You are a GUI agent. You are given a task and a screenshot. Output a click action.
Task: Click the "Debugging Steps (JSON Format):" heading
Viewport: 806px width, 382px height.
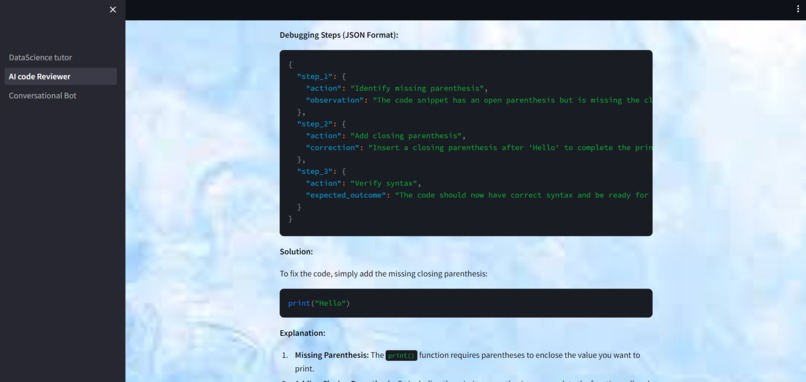tap(339, 35)
